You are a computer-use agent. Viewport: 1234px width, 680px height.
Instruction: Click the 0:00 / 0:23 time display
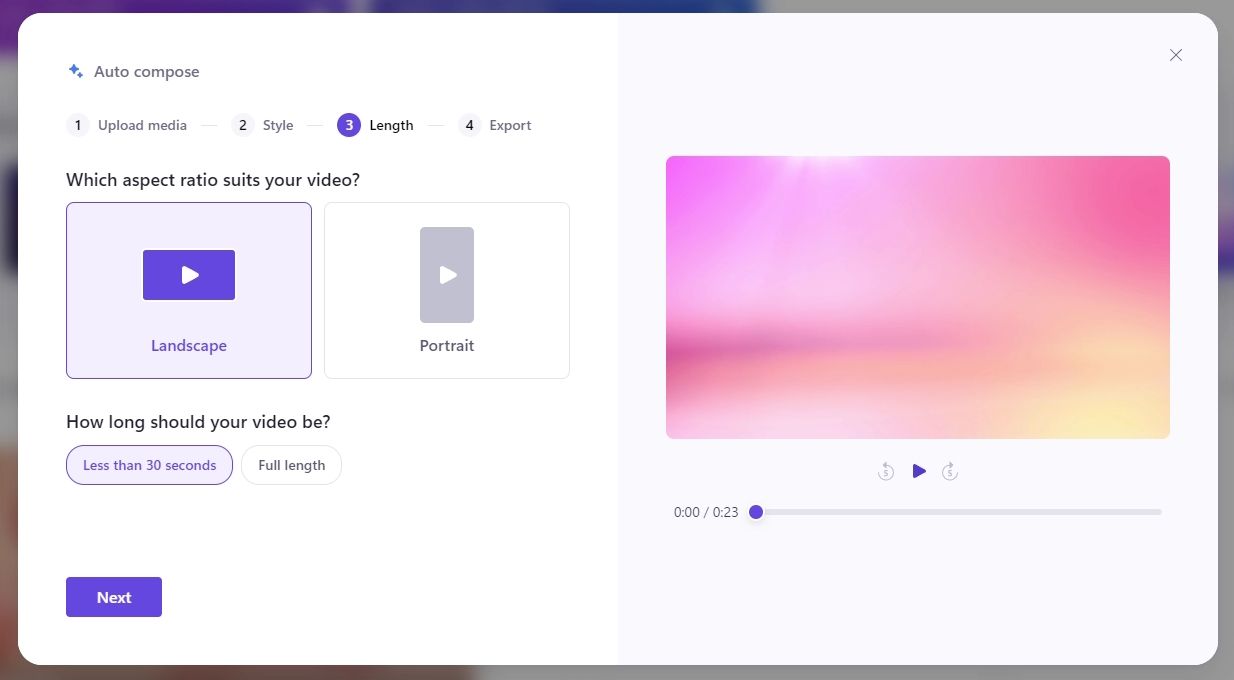706,512
